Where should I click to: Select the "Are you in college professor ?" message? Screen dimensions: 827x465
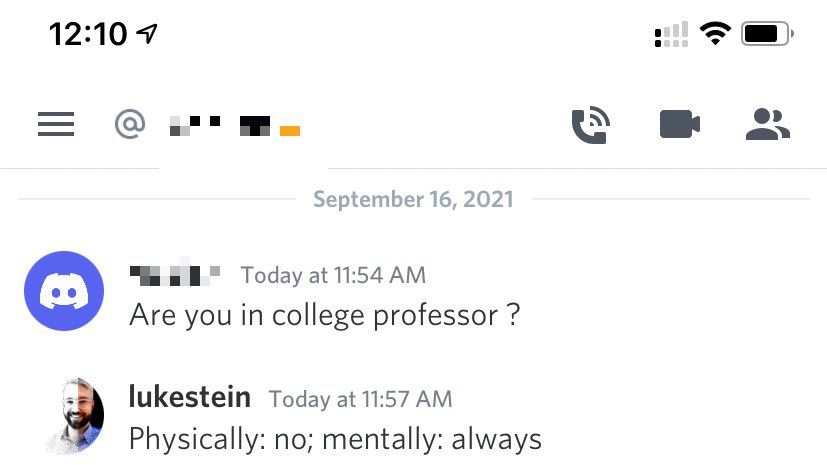click(325, 315)
